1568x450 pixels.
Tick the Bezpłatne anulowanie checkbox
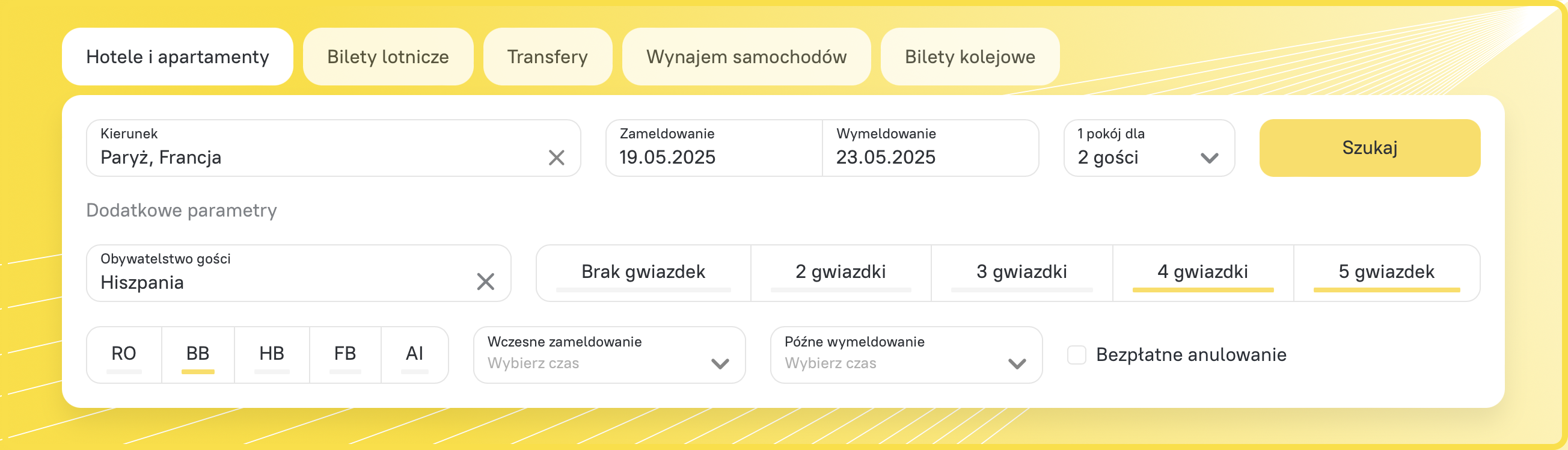1076,354
